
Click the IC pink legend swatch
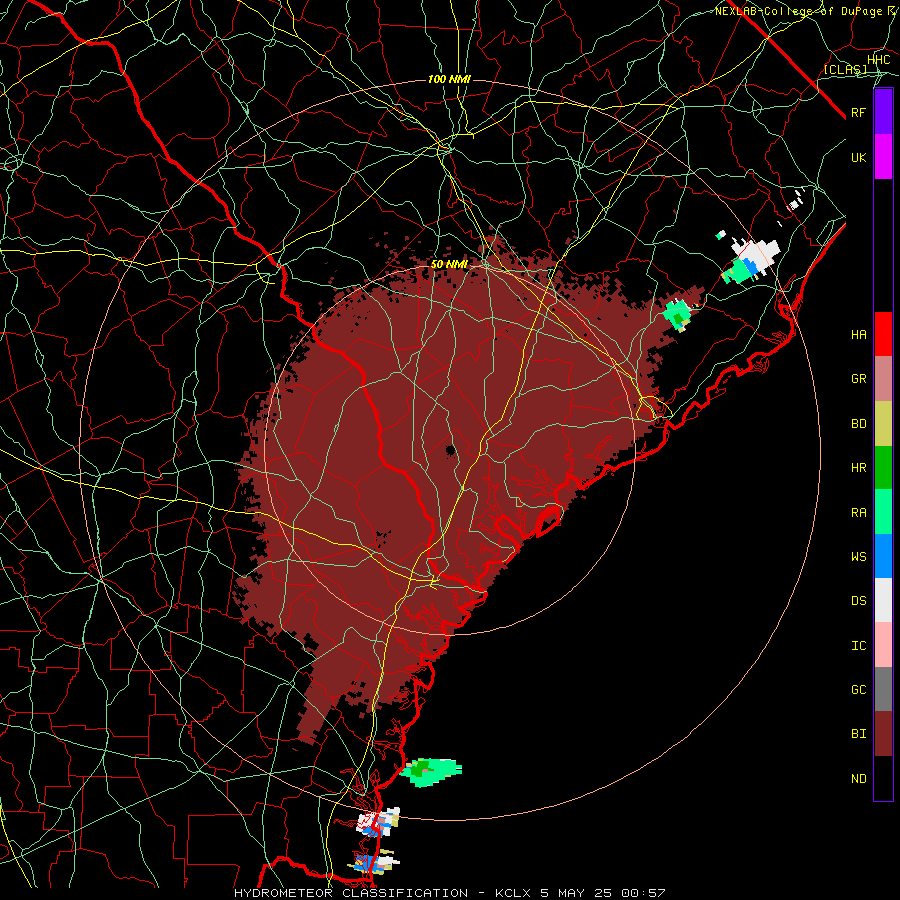883,645
